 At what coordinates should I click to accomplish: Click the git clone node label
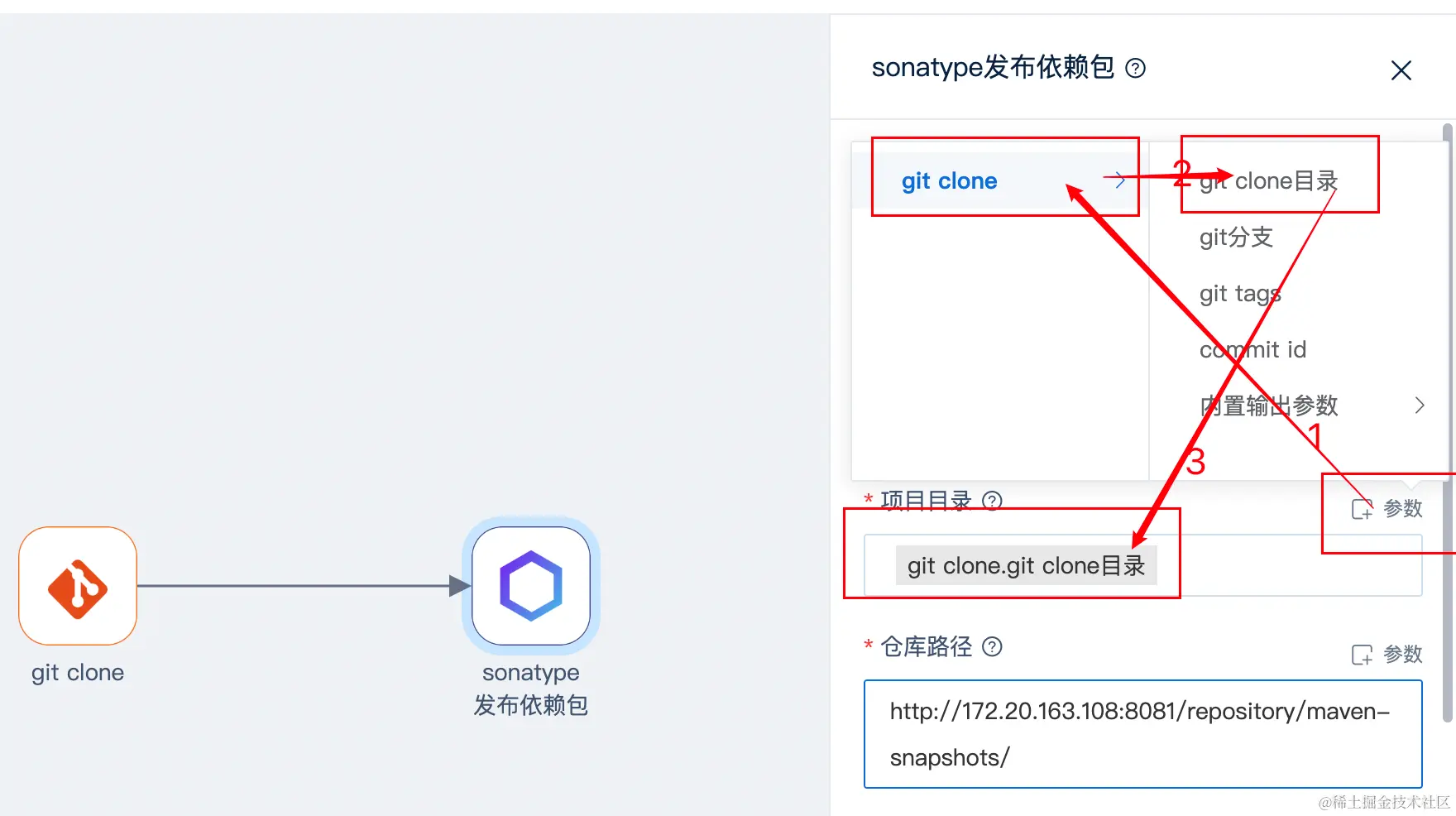click(78, 673)
